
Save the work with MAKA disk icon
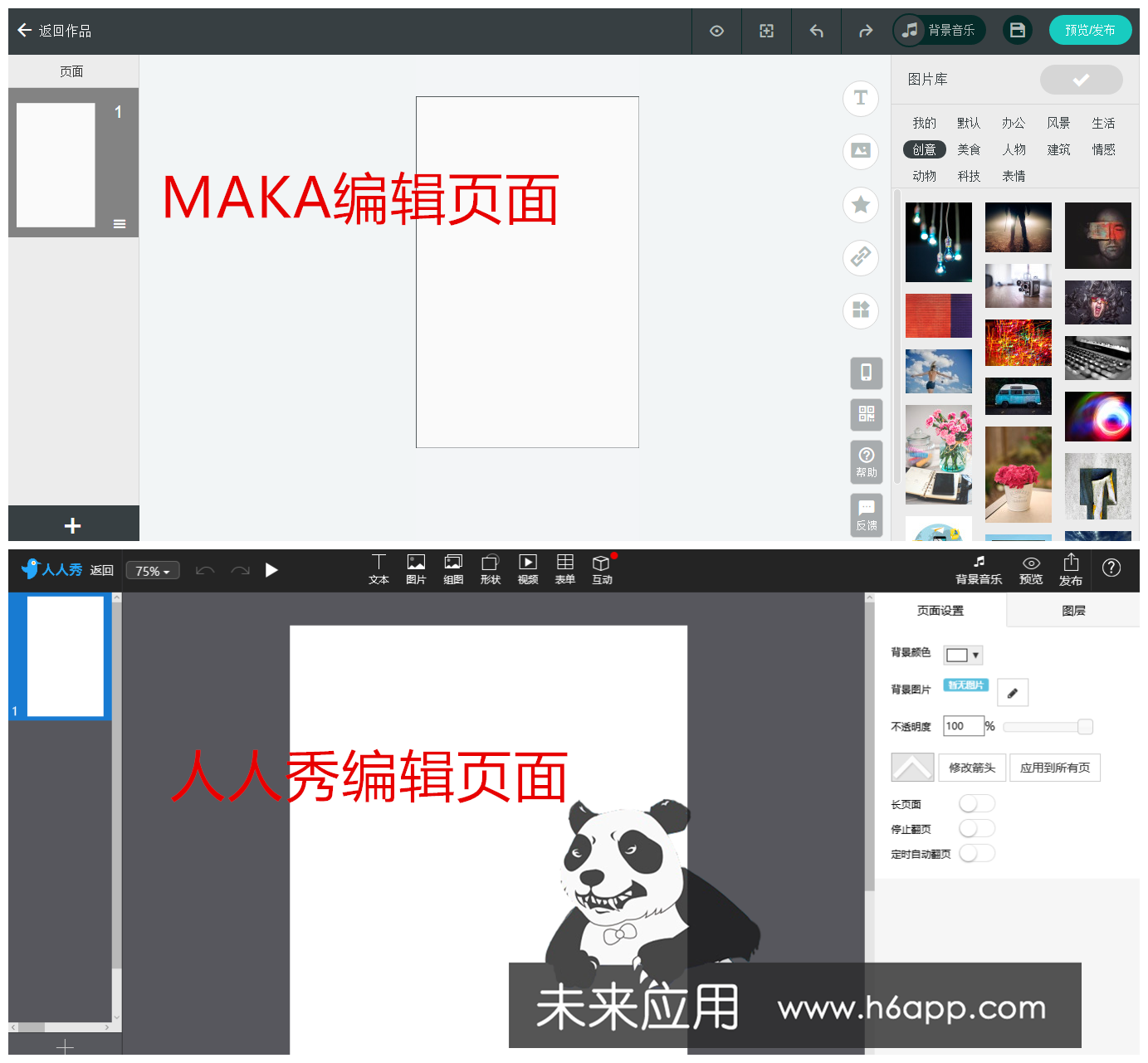tap(1018, 31)
